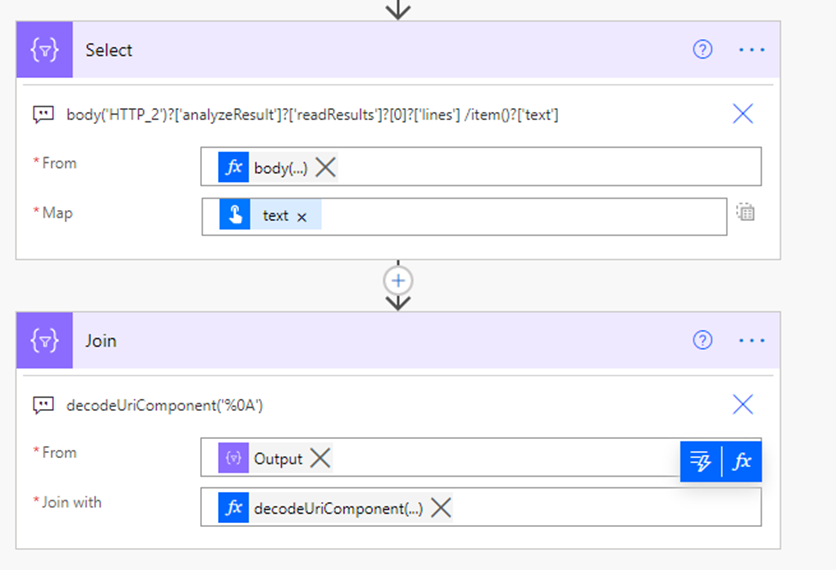The height and width of the screenshot is (570, 836).
Task: Remove the body(...) expression token
Action: [x=325, y=167]
